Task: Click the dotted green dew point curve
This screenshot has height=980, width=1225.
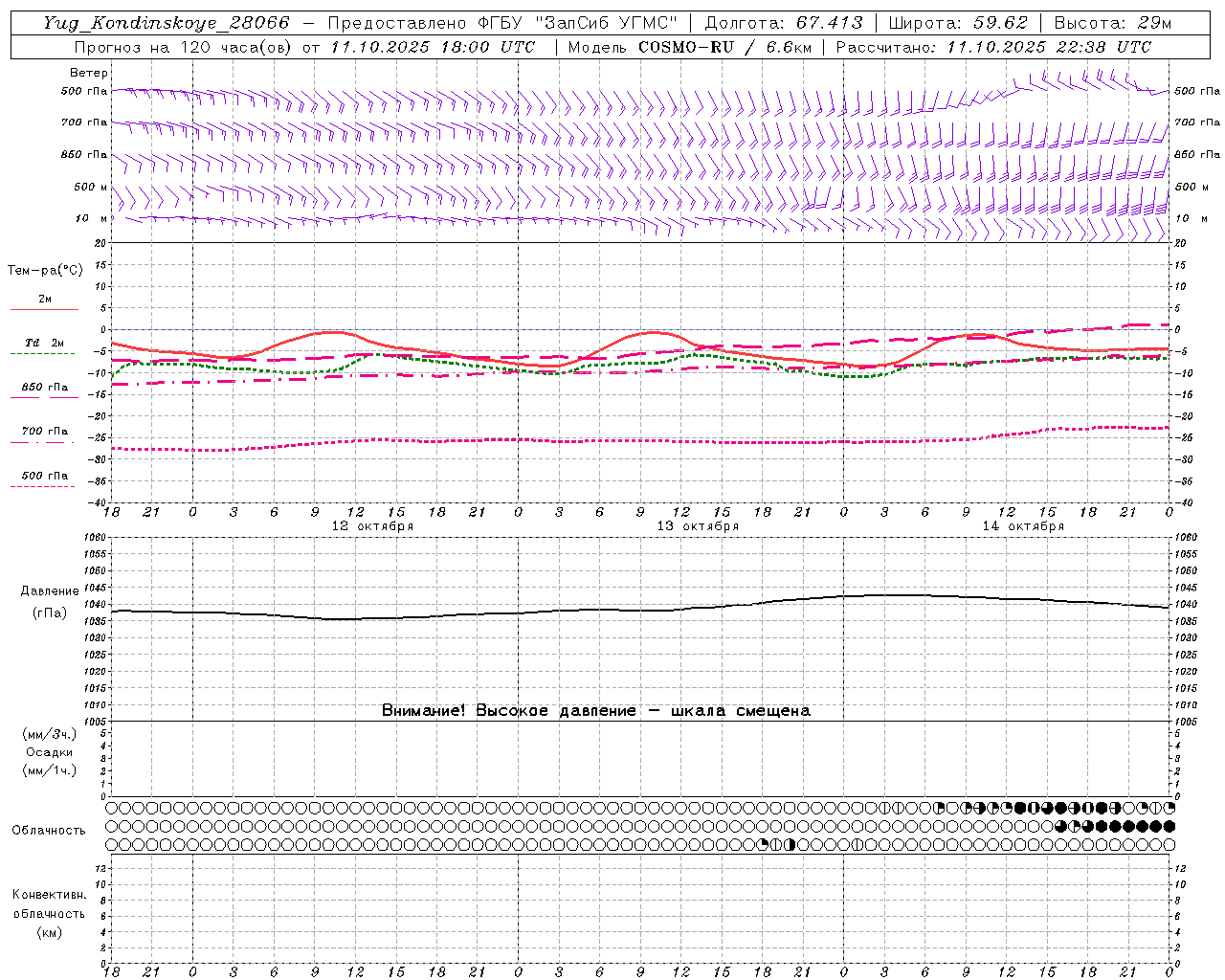Action: tap(639, 364)
